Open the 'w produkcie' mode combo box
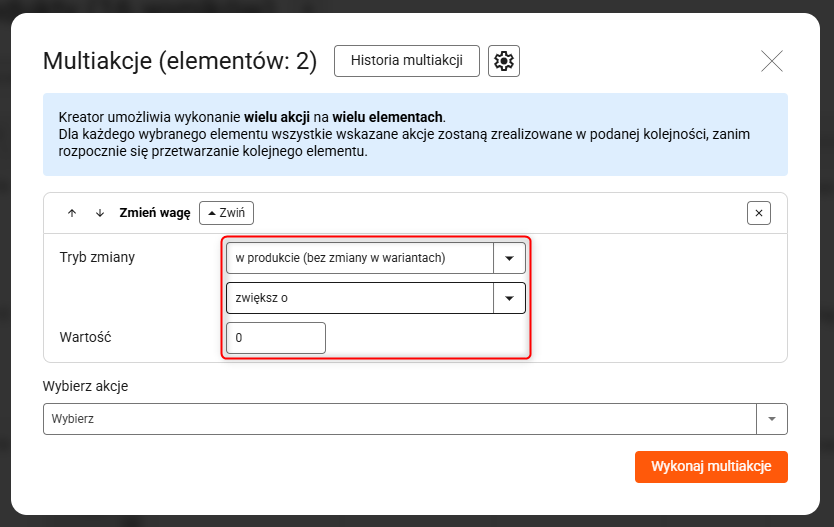Image resolution: width=834 pixels, height=527 pixels. 360,258
